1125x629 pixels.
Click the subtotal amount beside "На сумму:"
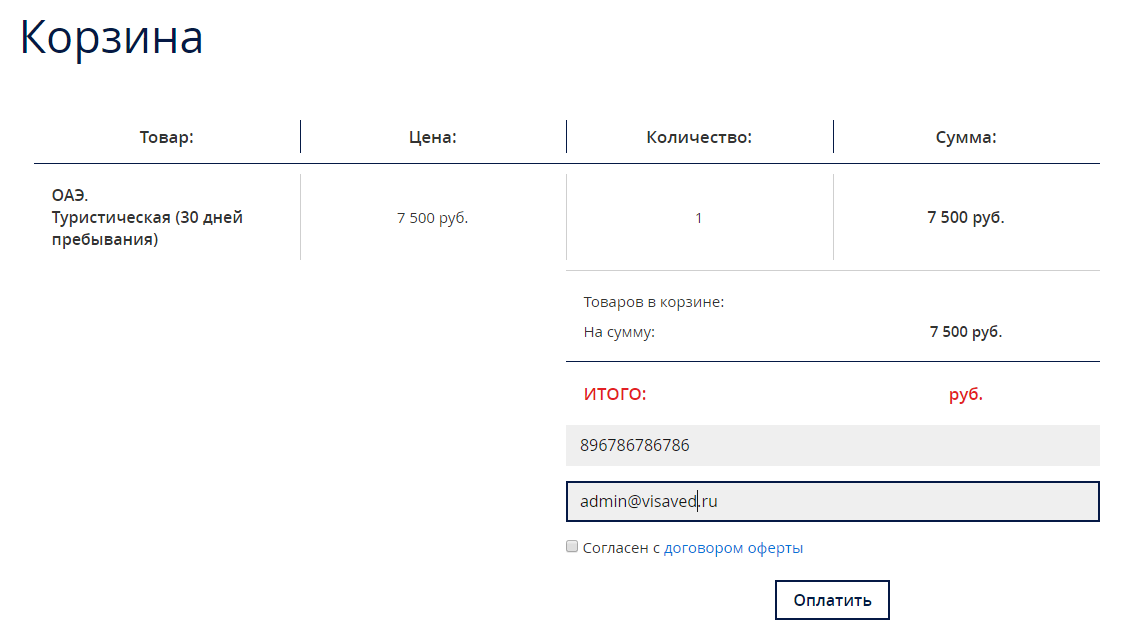pyautogui.click(x=965, y=332)
